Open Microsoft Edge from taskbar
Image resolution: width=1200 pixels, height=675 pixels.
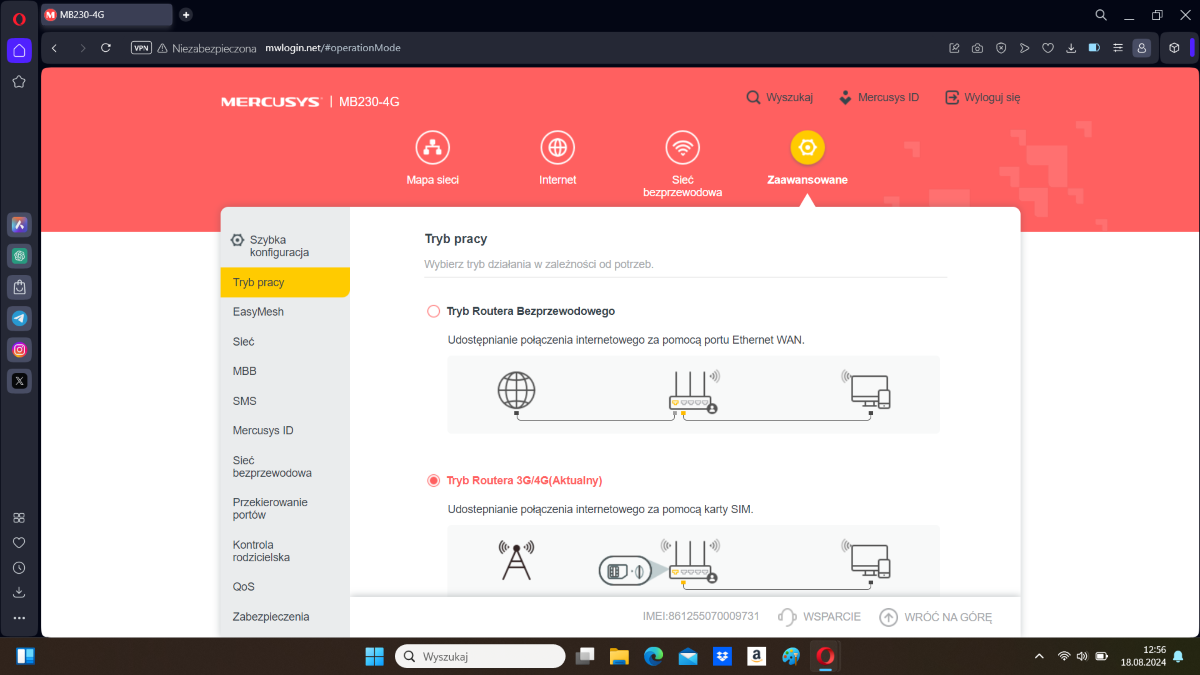[x=653, y=656]
